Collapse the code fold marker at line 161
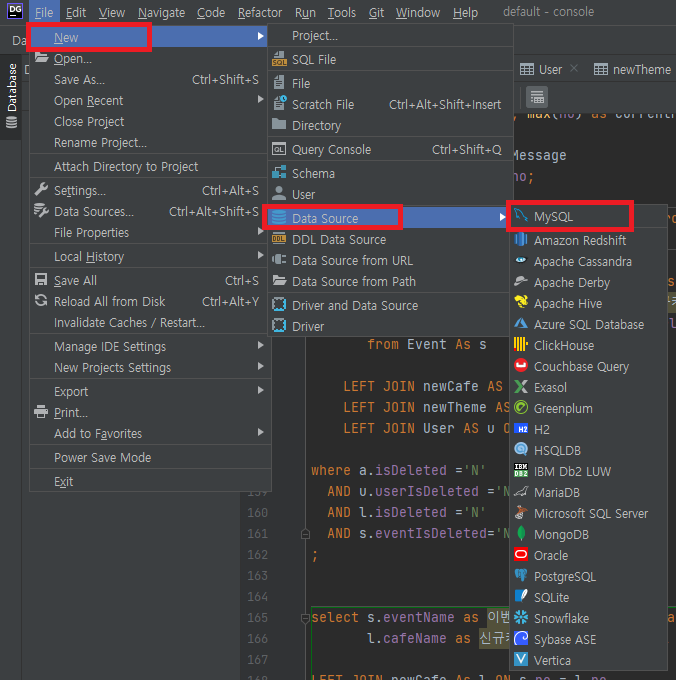Screen dimensions: 676x680 pos(305,534)
